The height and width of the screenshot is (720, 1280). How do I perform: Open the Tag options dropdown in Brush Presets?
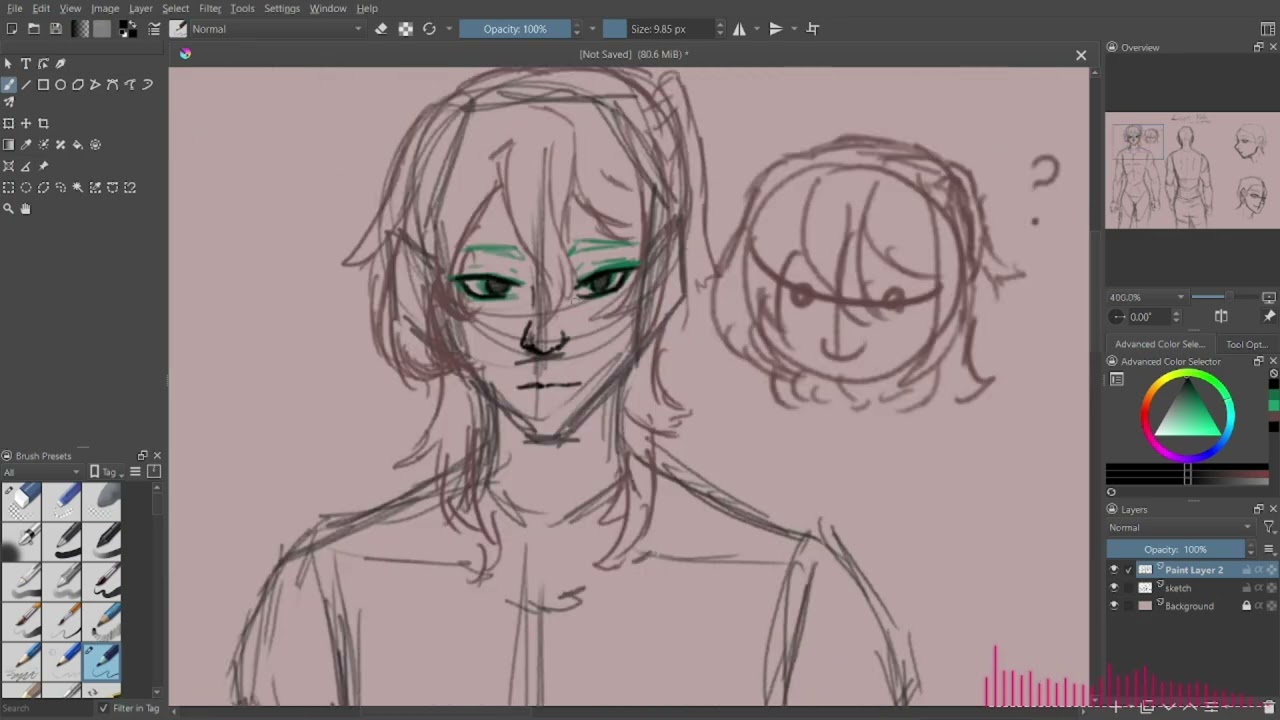(x=108, y=472)
